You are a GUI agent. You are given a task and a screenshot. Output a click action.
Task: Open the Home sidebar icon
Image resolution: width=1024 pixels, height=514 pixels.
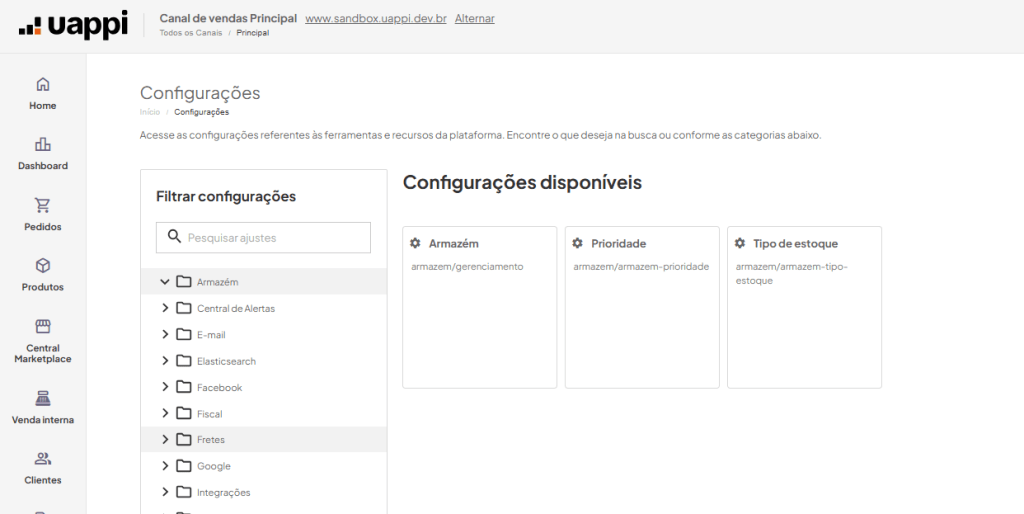tap(42, 84)
